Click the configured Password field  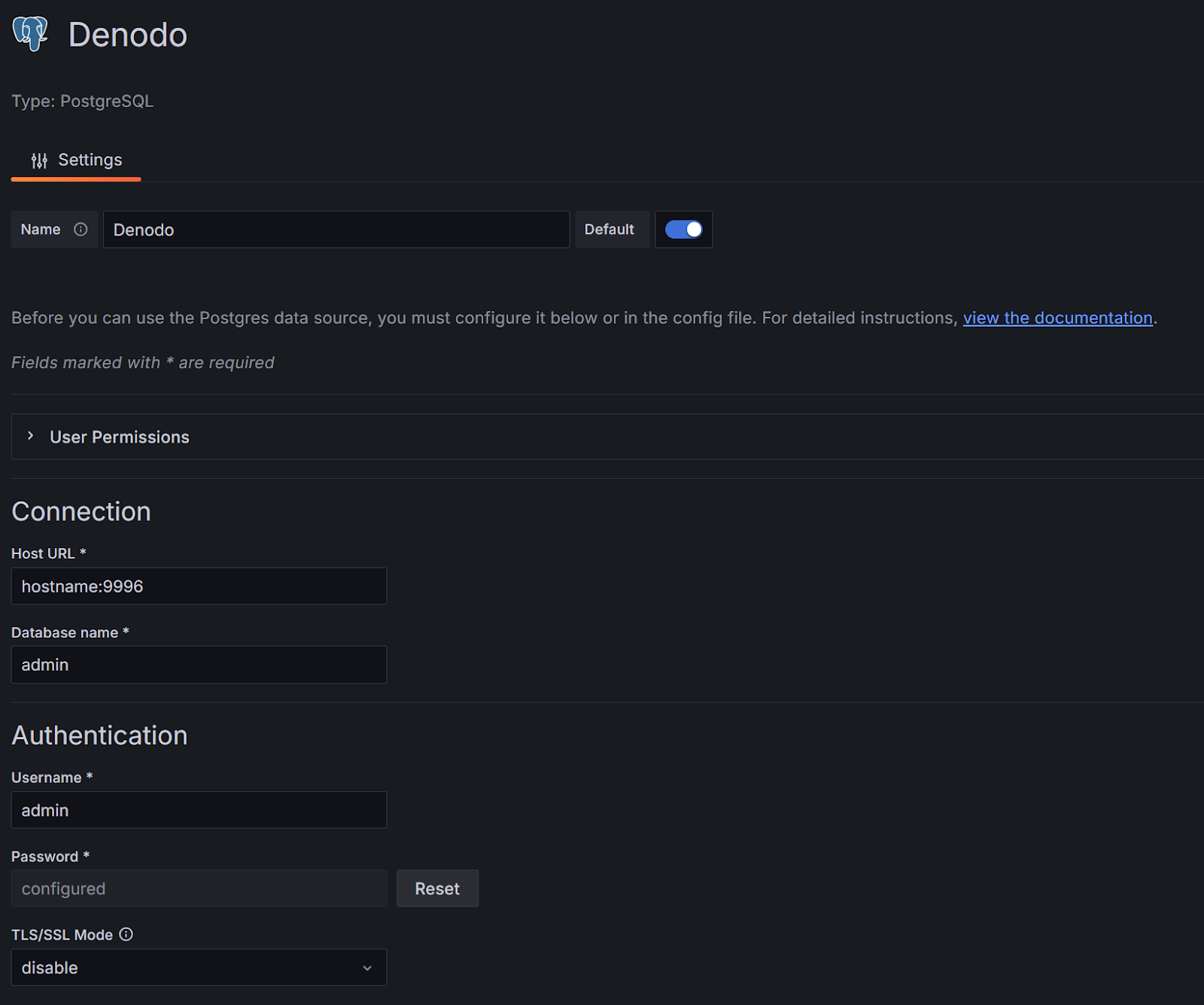pos(199,888)
